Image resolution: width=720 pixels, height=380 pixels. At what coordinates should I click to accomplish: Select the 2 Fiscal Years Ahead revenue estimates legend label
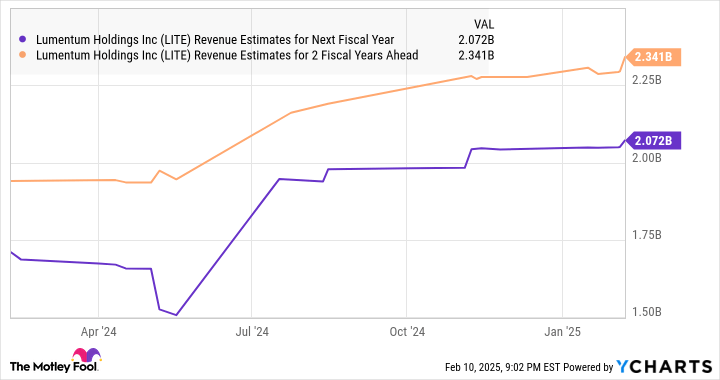coord(227,55)
